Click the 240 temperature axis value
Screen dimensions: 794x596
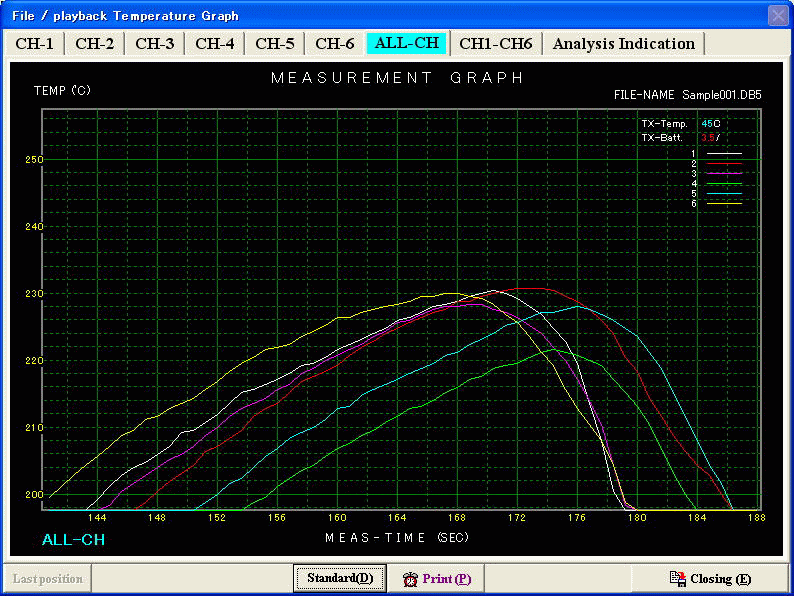point(34,227)
